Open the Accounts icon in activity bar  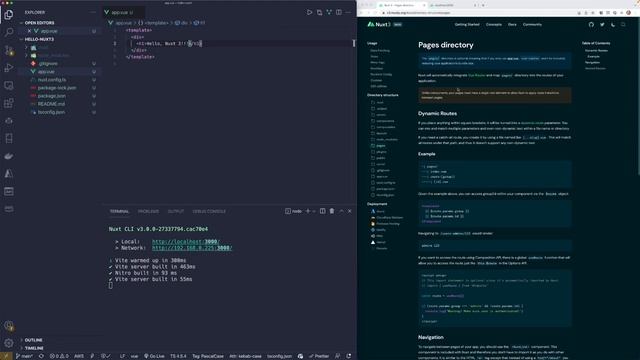coord(9,326)
